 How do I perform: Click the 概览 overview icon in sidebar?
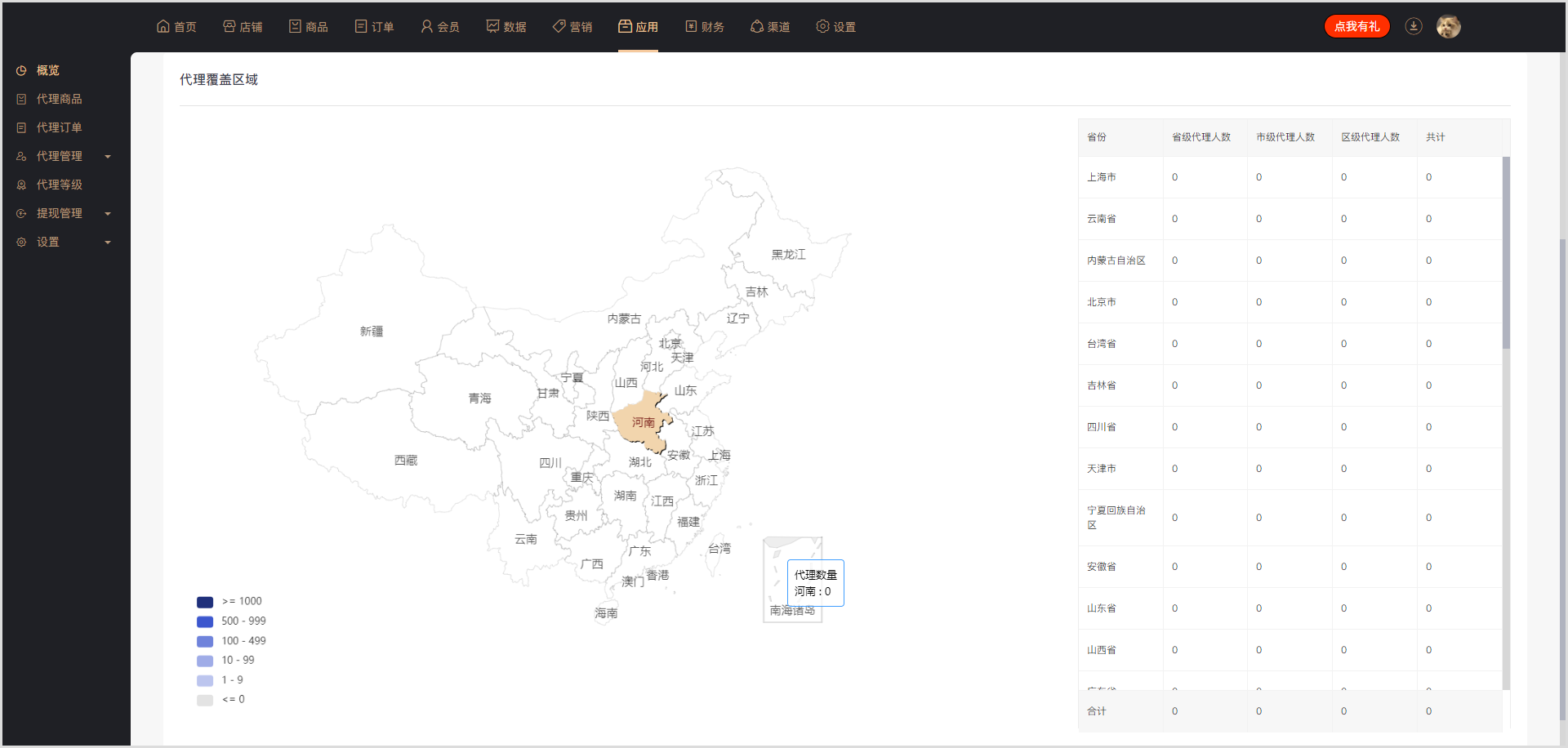[21, 71]
